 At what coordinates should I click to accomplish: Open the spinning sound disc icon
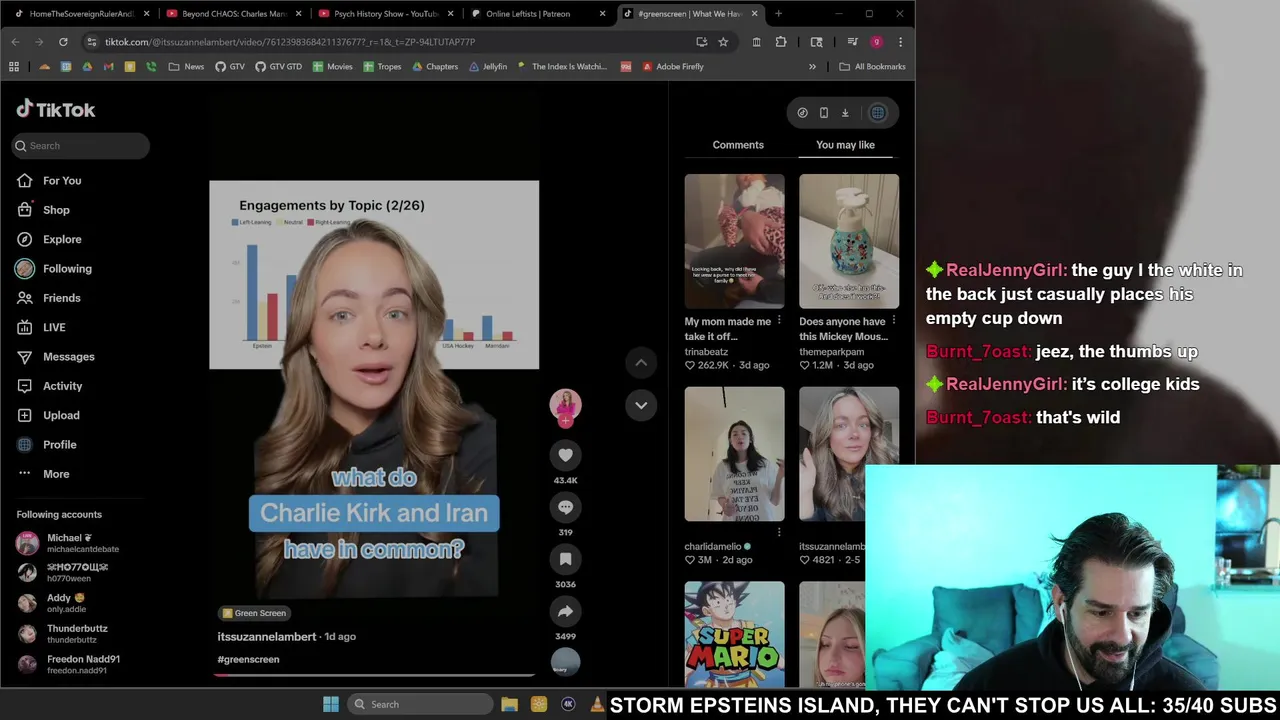565,662
